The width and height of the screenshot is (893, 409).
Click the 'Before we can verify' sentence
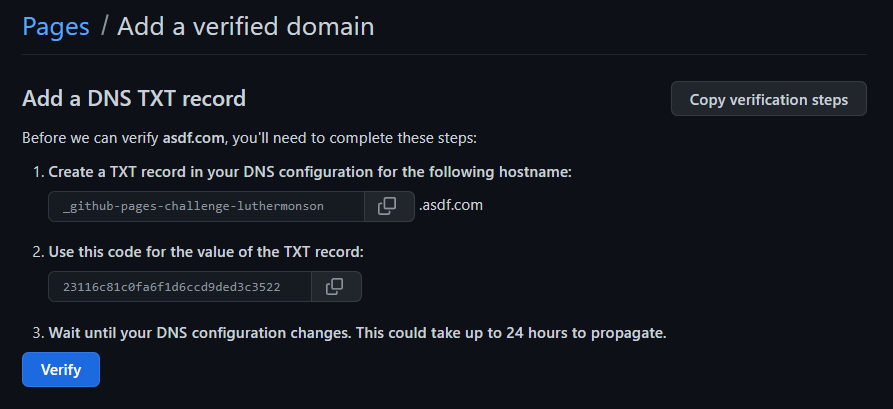click(x=249, y=138)
